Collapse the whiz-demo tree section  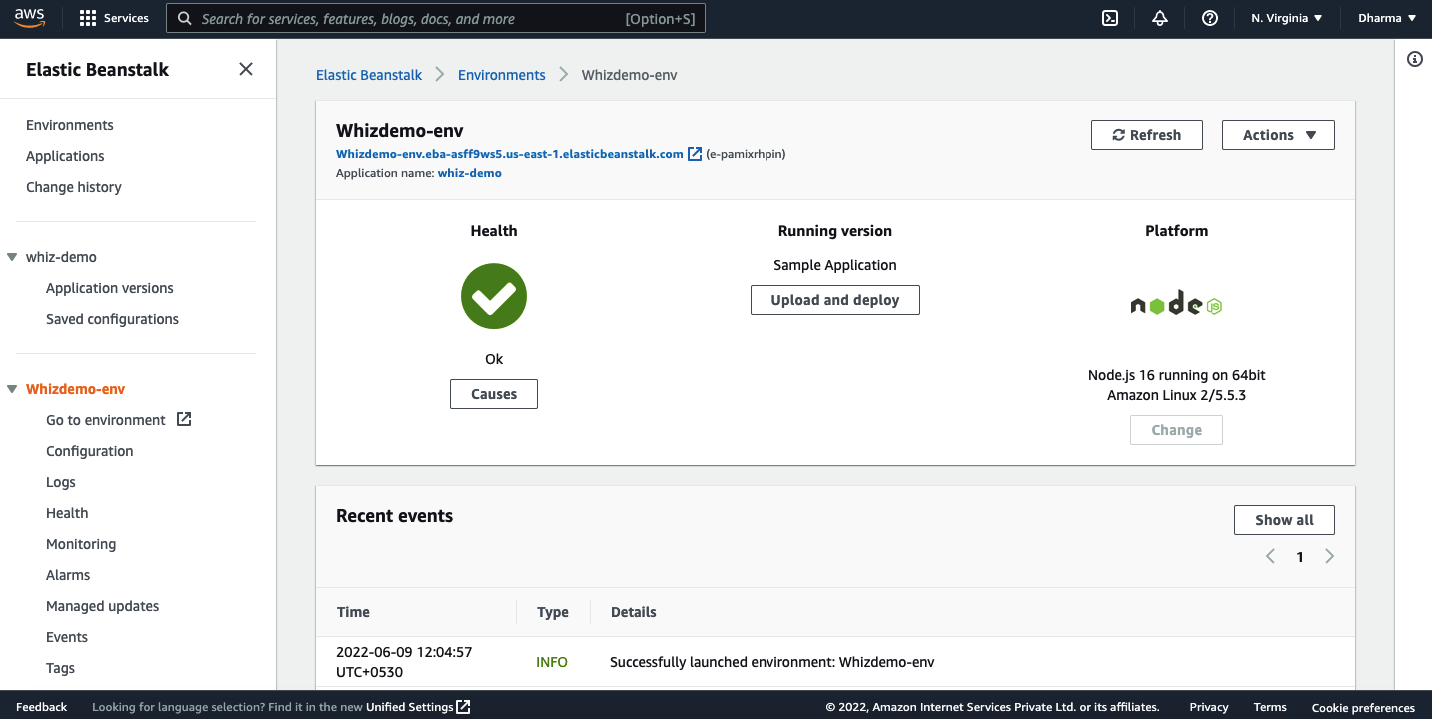[12, 257]
